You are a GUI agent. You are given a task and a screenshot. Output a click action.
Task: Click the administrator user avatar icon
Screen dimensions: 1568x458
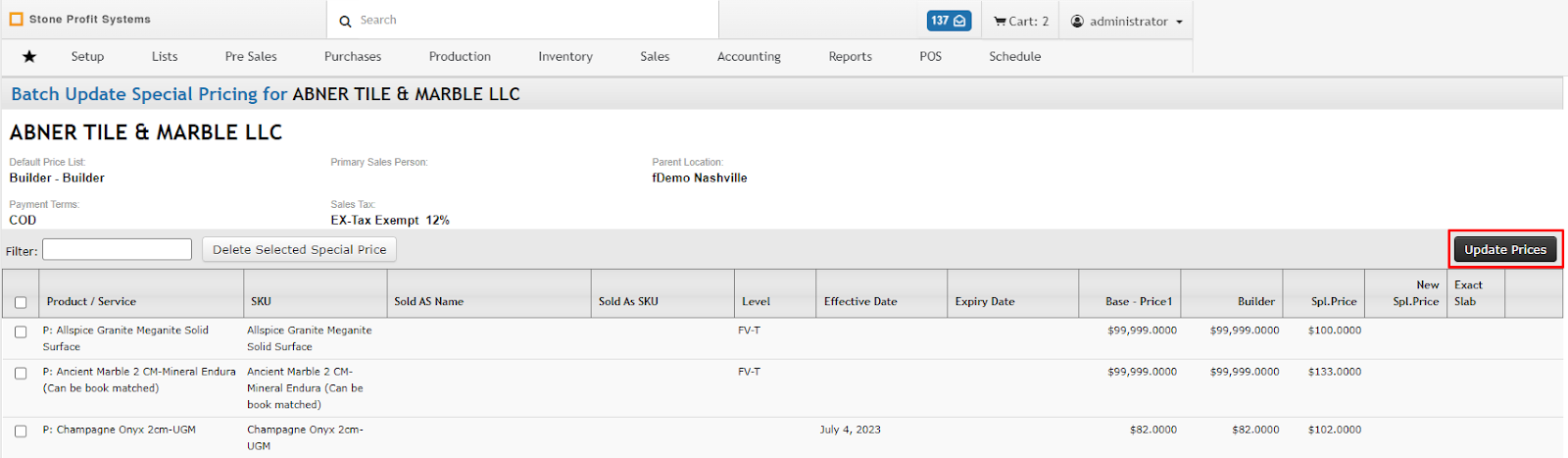(x=1077, y=21)
